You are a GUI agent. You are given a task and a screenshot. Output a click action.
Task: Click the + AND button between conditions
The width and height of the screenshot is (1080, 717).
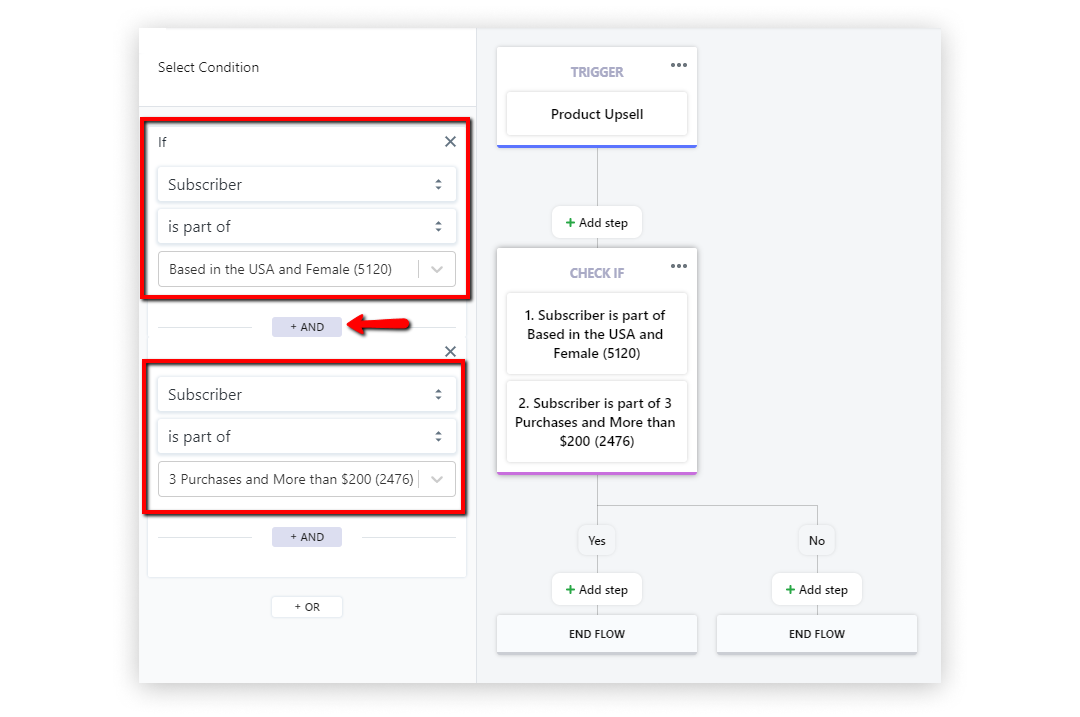pyautogui.click(x=307, y=327)
